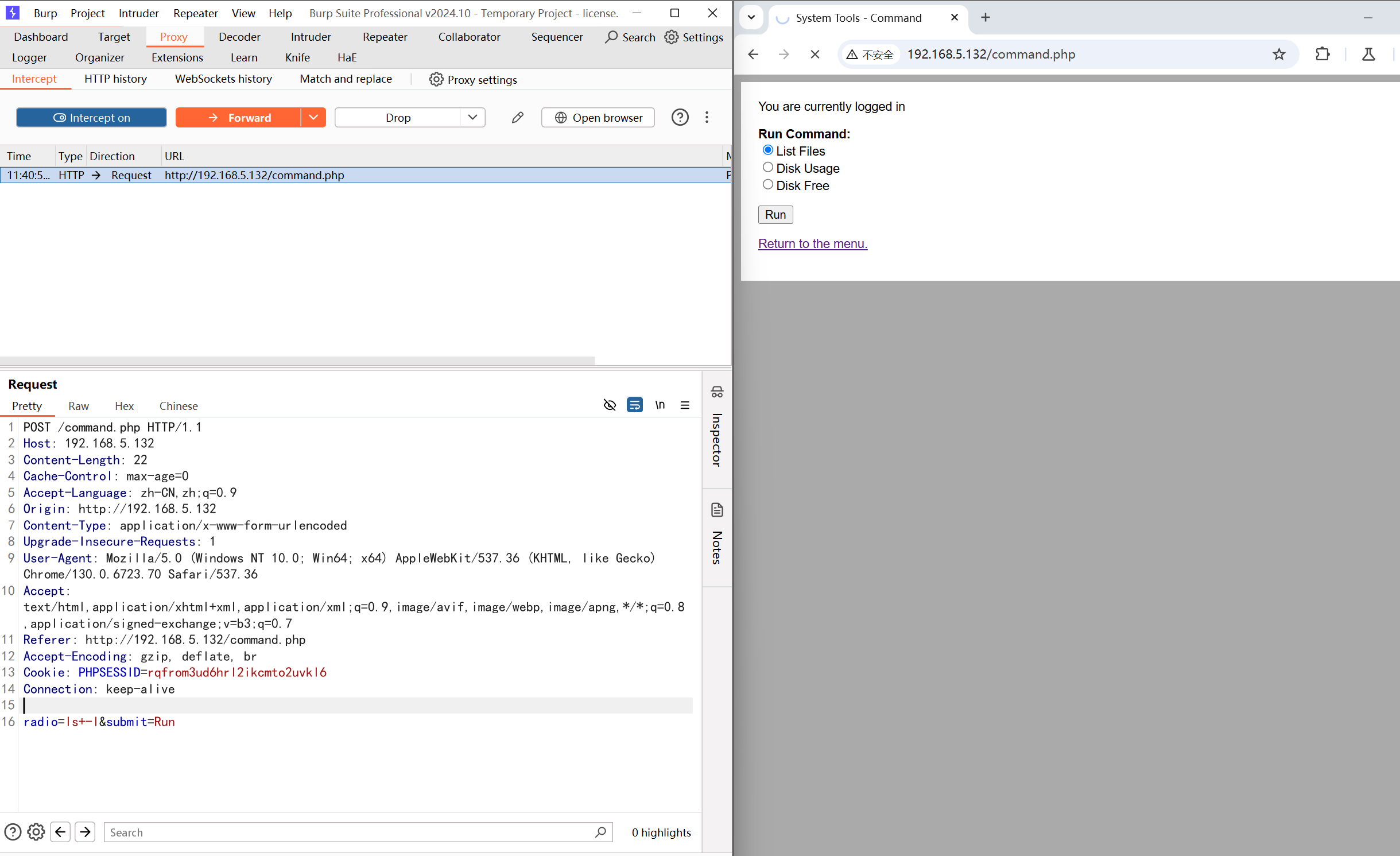Toggle Intercept on button
This screenshot has width=1400, height=856.
pos(92,118)
